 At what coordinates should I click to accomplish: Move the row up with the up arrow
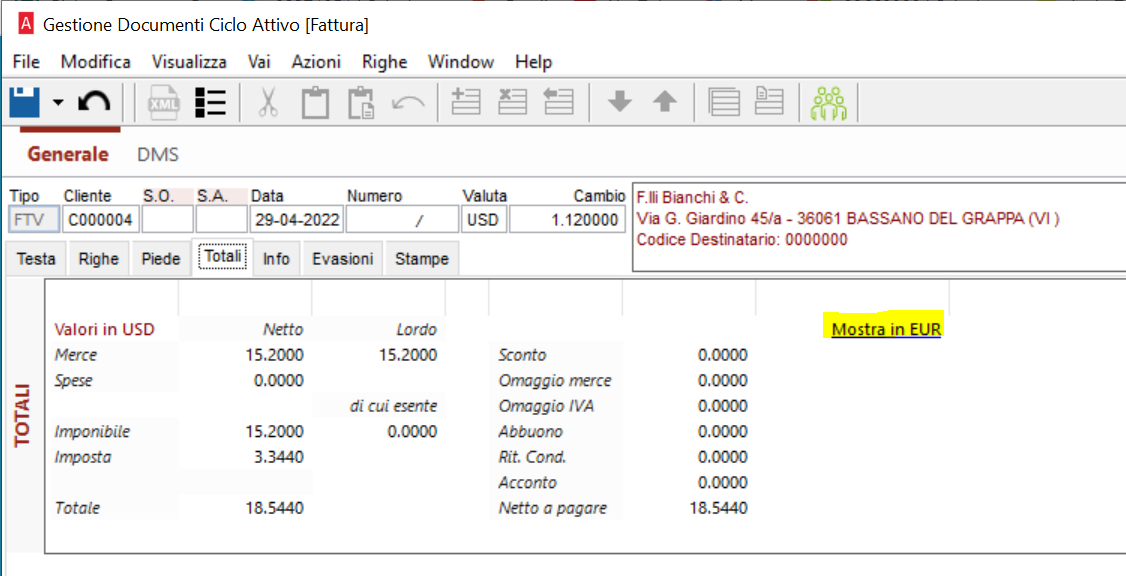tap(665, 103)
